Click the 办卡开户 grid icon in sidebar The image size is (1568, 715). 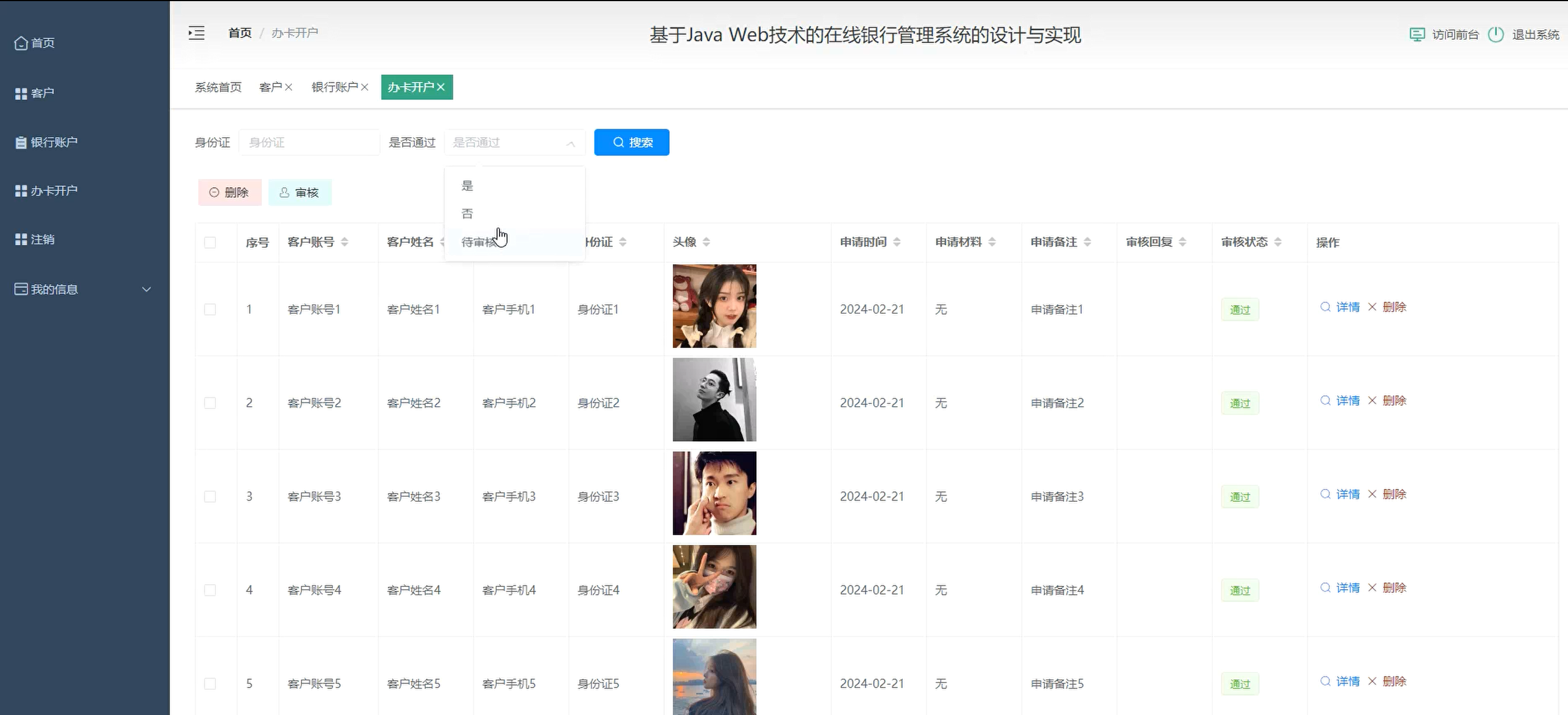click(x=21, y=191)
